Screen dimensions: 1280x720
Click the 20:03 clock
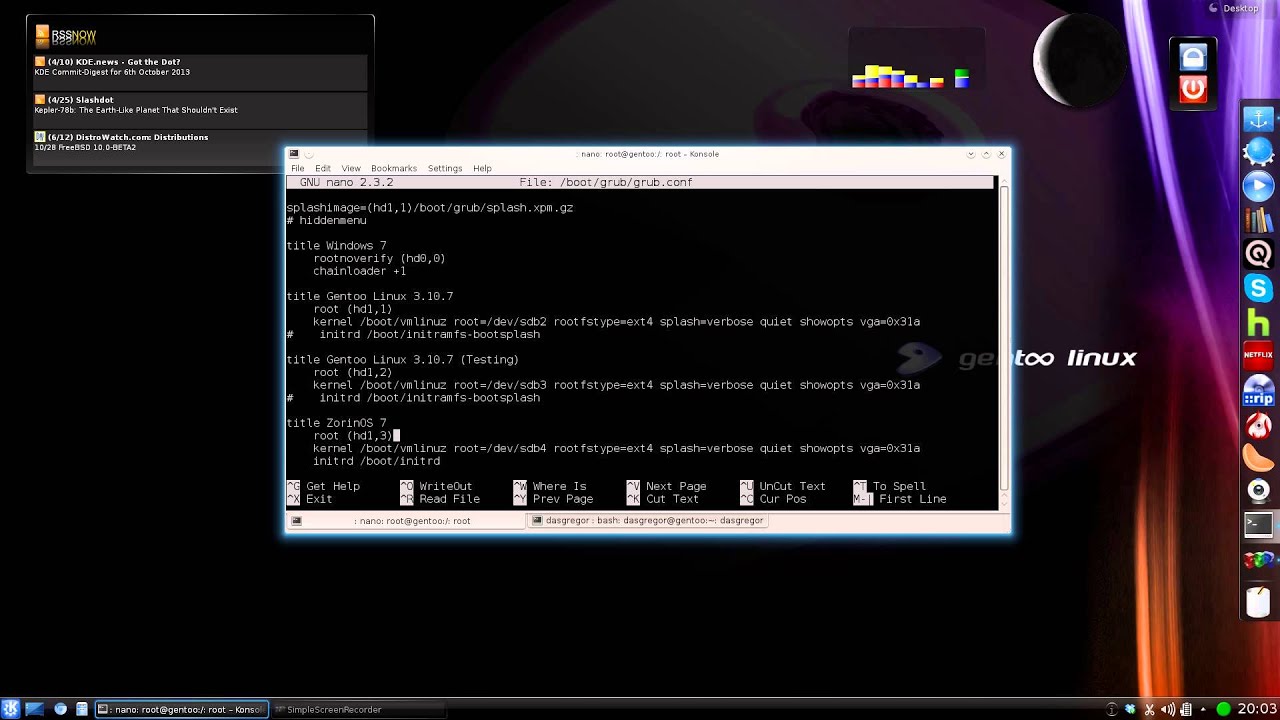(x=1257, y=709)
